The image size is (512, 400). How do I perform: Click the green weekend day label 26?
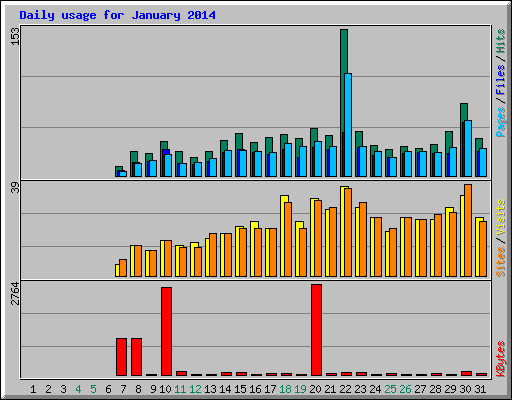click(405, 389)
